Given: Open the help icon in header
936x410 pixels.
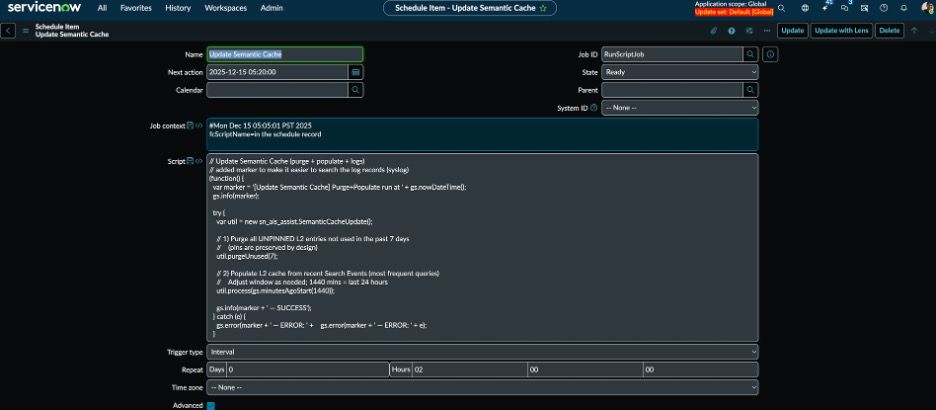Looking at the screenshot, I should coord(884,8).
